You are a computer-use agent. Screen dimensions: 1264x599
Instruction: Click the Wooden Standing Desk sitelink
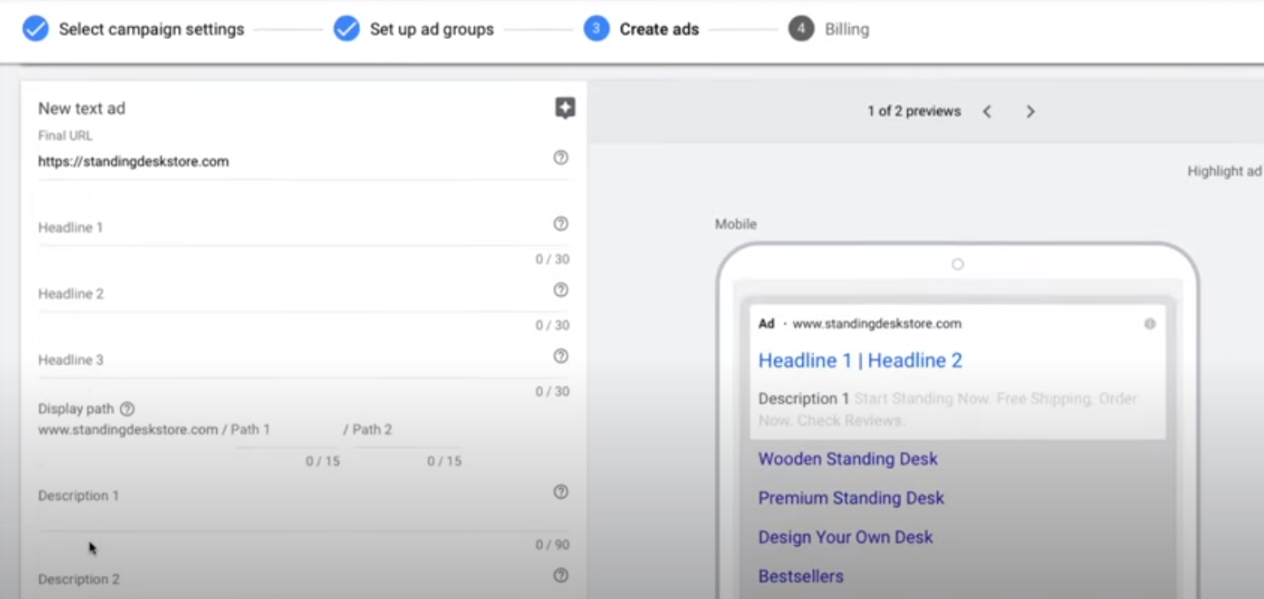pos(848,459)
